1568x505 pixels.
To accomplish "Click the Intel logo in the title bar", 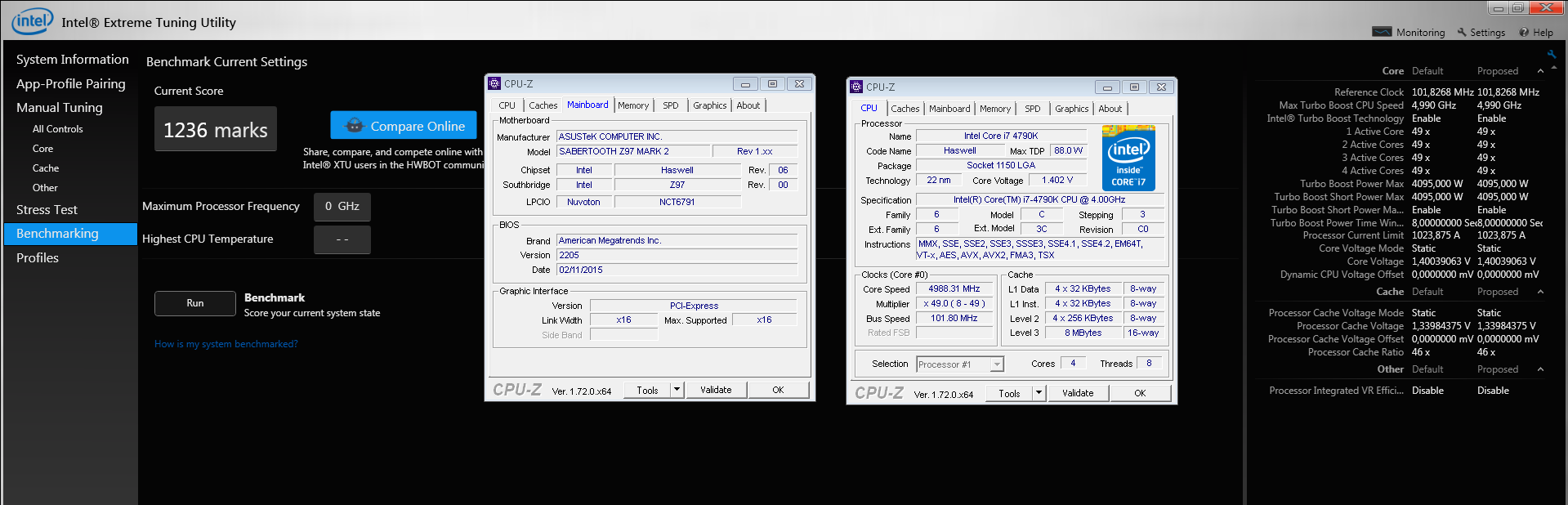I will pos(32,20).
